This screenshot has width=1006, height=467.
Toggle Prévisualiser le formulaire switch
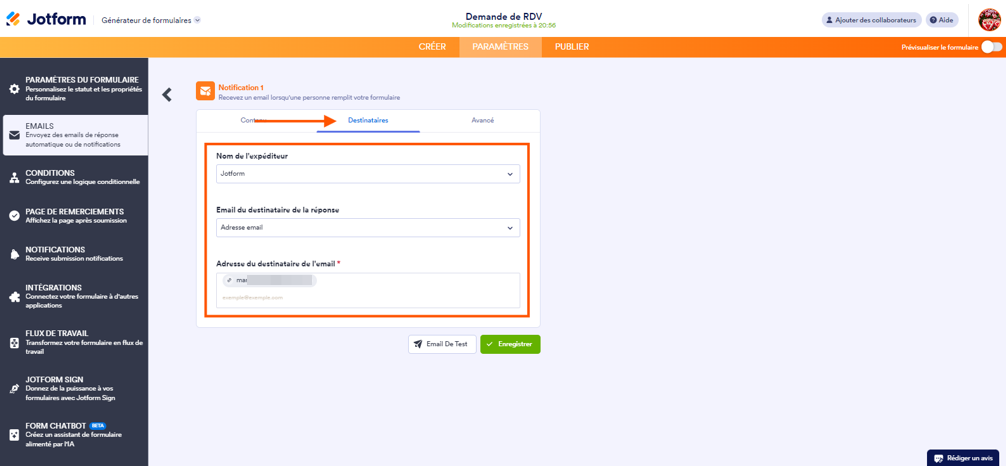click(991, 47)
